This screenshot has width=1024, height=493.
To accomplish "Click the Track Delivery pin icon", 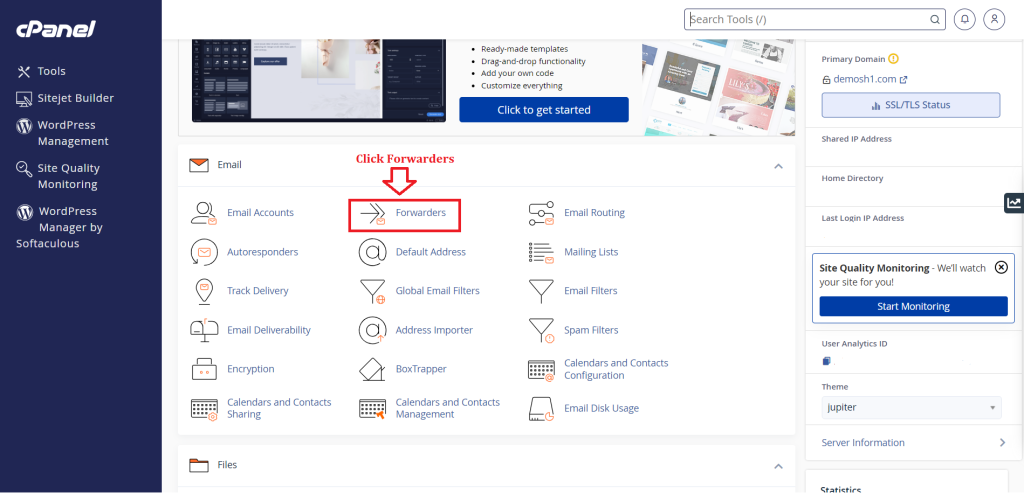I will click(204, 291).
